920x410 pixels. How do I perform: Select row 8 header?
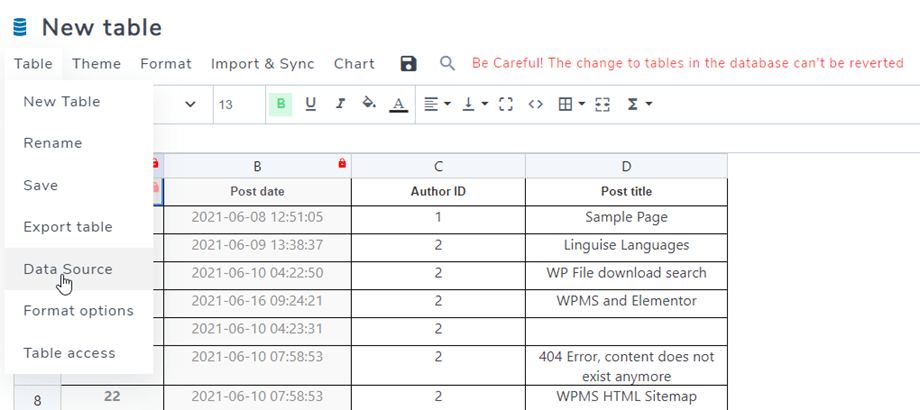37,398
